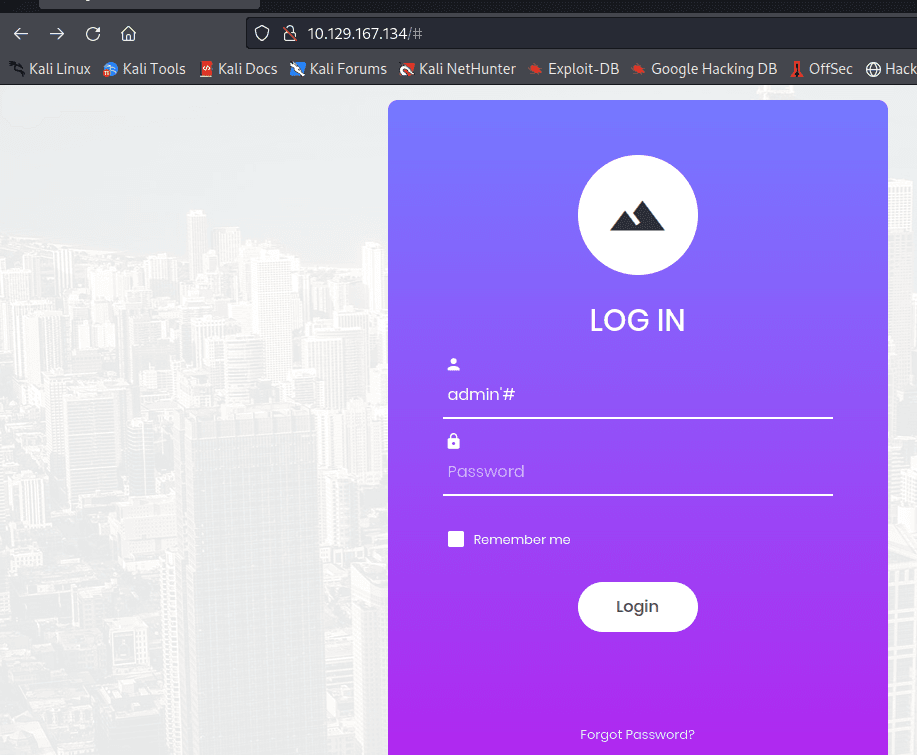
Task: Open the Forgot Password? link
Action: 637,735
